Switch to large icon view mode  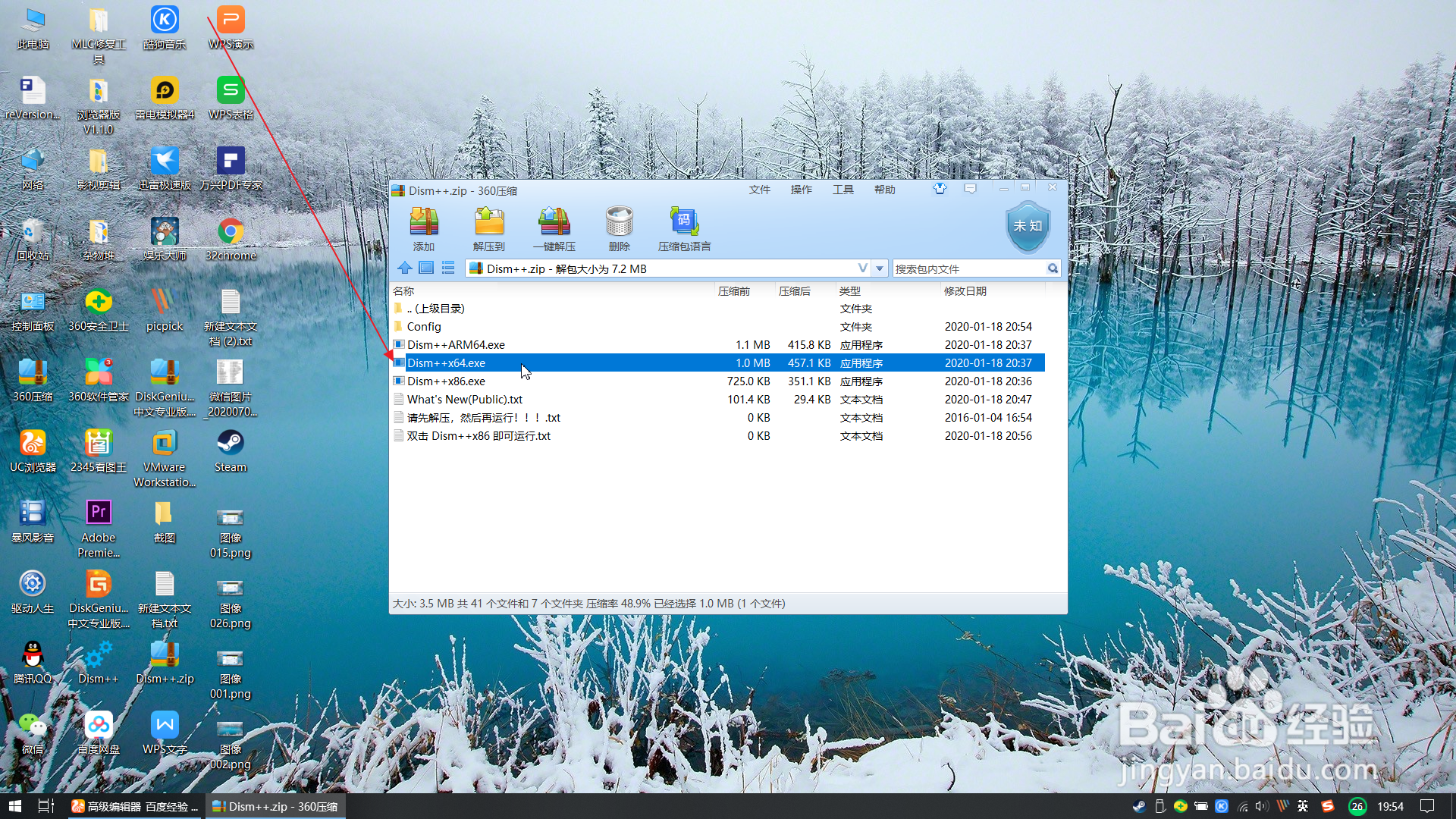click(426, 268)
